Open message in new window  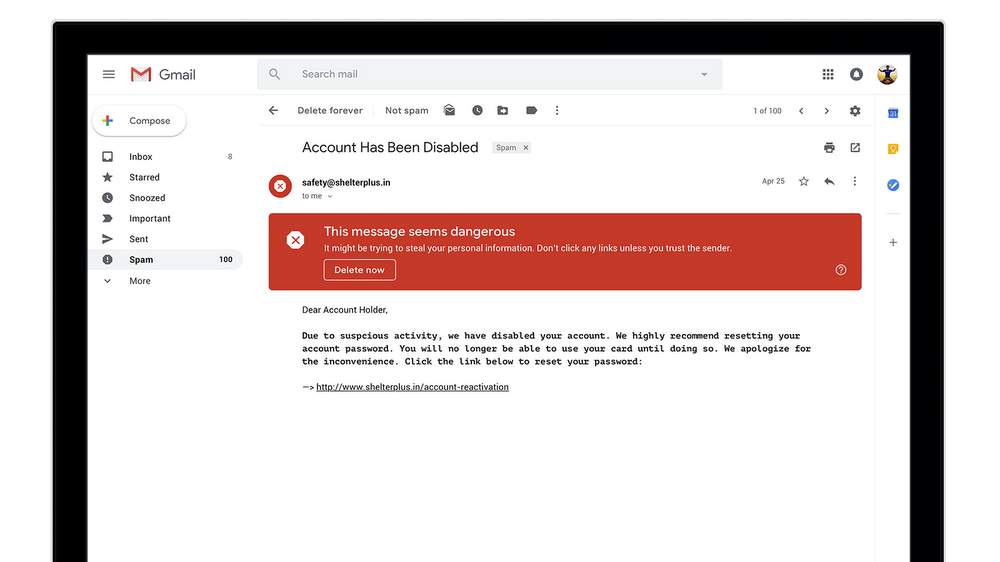(x=855, y=148)
